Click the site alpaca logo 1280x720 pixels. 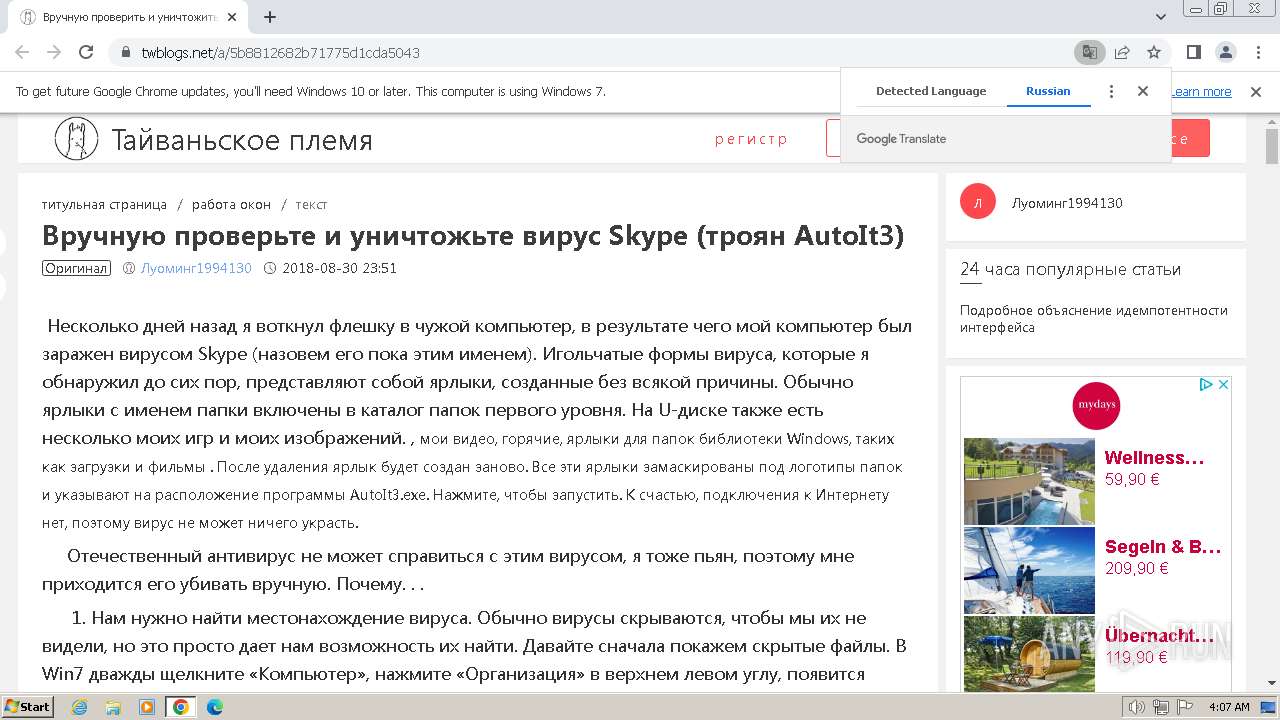coord(76,139)
